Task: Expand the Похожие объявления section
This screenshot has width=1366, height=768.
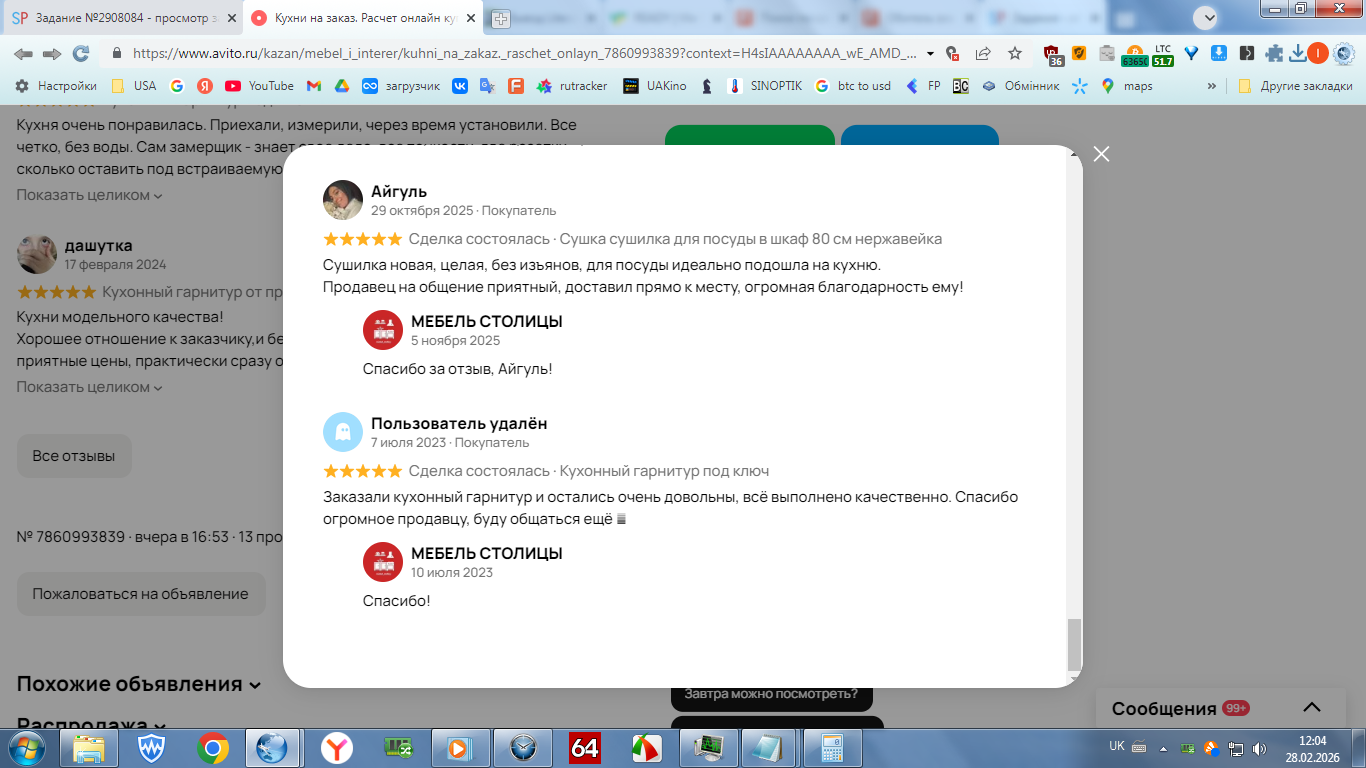Action: [x=138, y=684]
